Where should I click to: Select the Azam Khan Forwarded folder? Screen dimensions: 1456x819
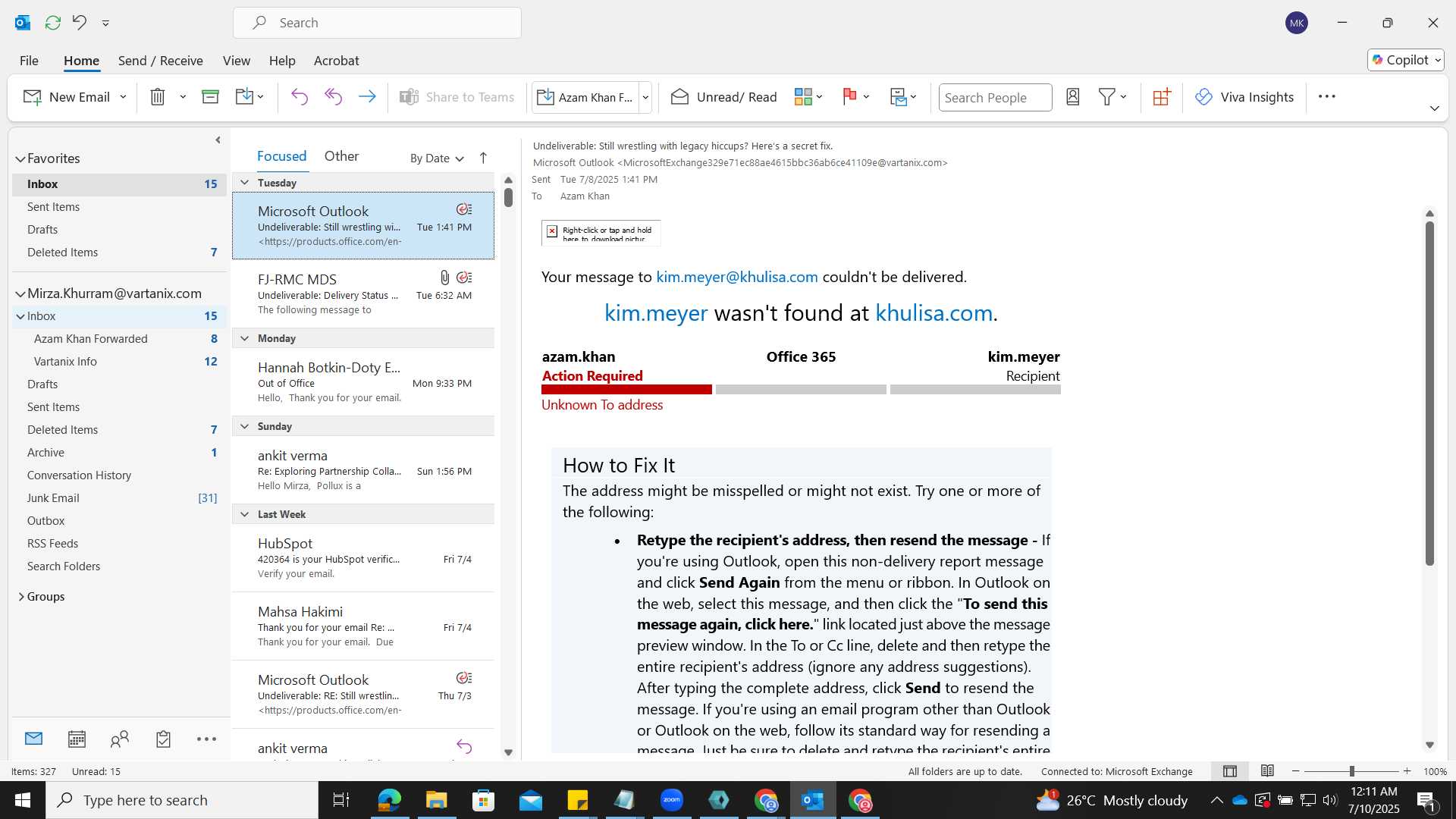(118, 339)
